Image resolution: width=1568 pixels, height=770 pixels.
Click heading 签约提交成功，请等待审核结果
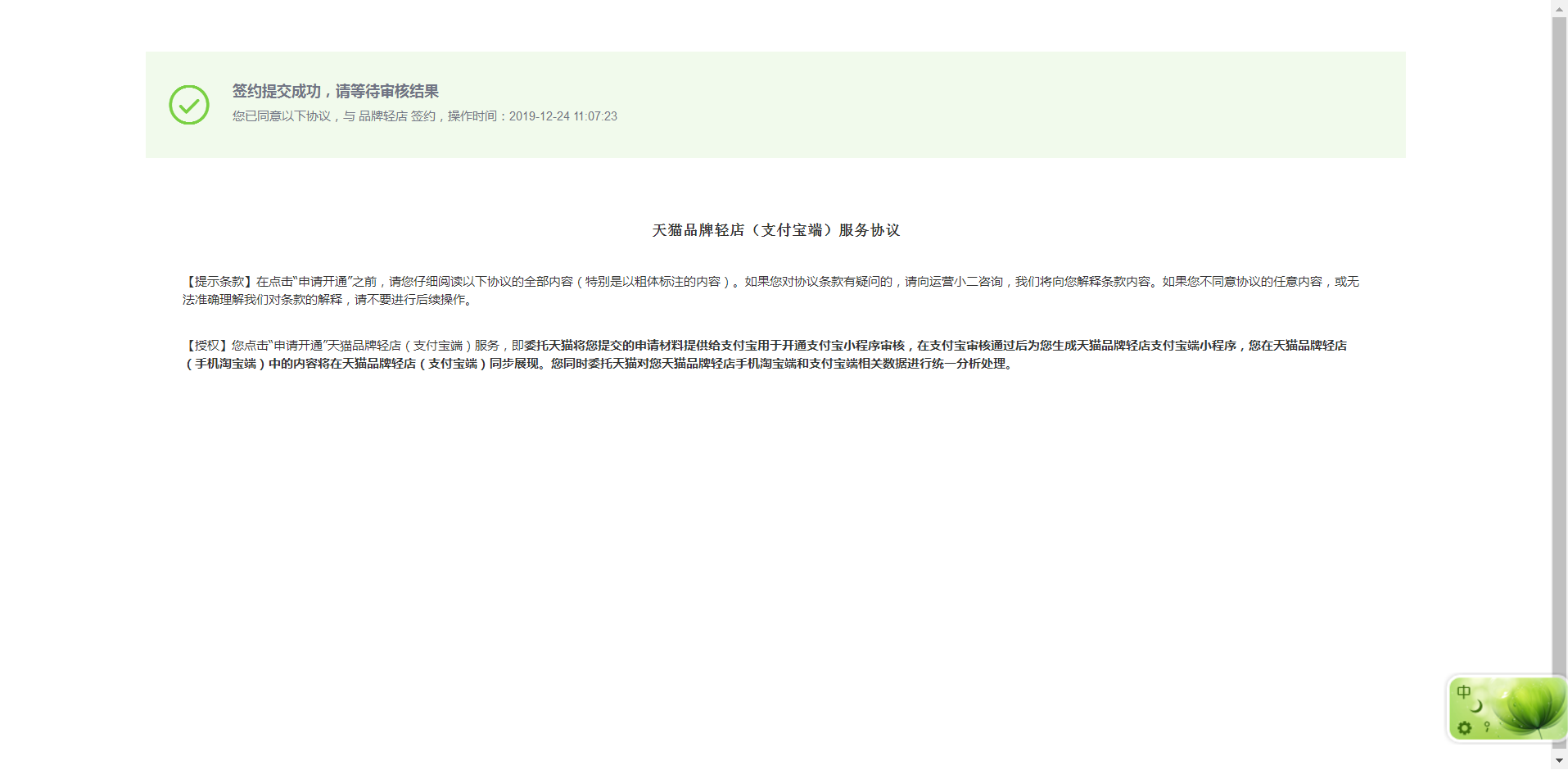(x=335, y=91)
